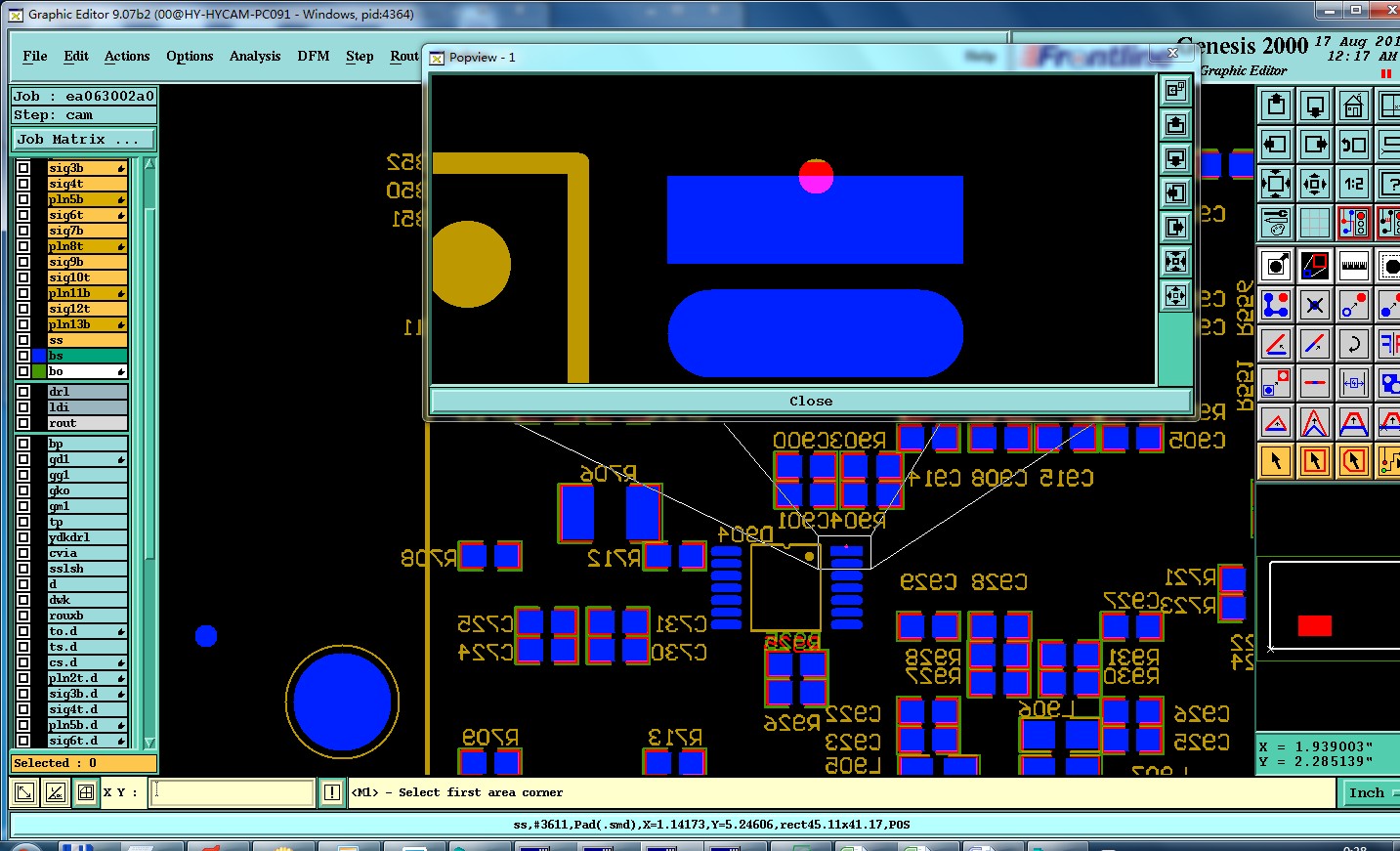Toggle the drl layer checkbox
The height and width of the screenshot is (851, 1400).
(x=23, y=392)
